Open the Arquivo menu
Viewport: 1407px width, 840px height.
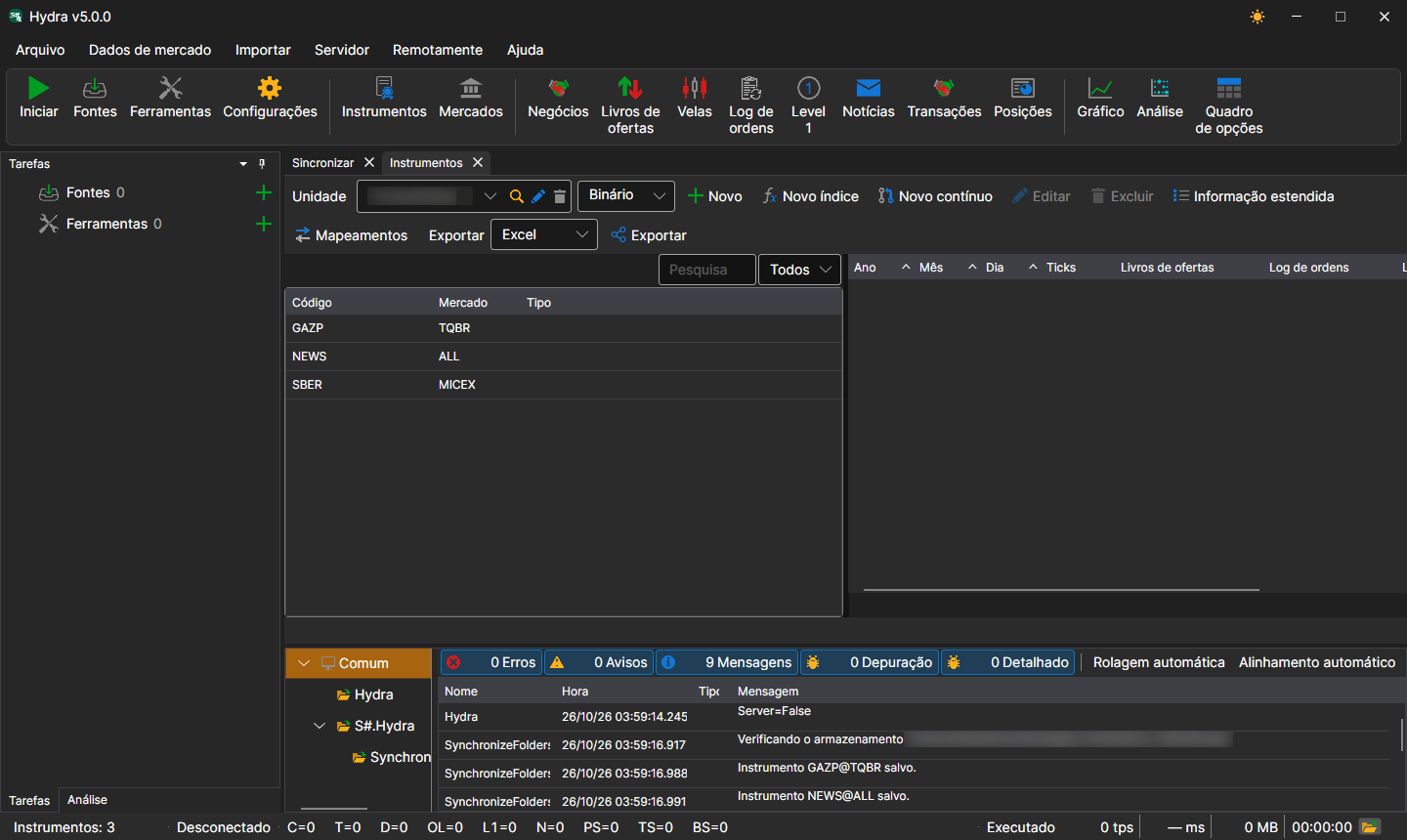coord(40,50)
